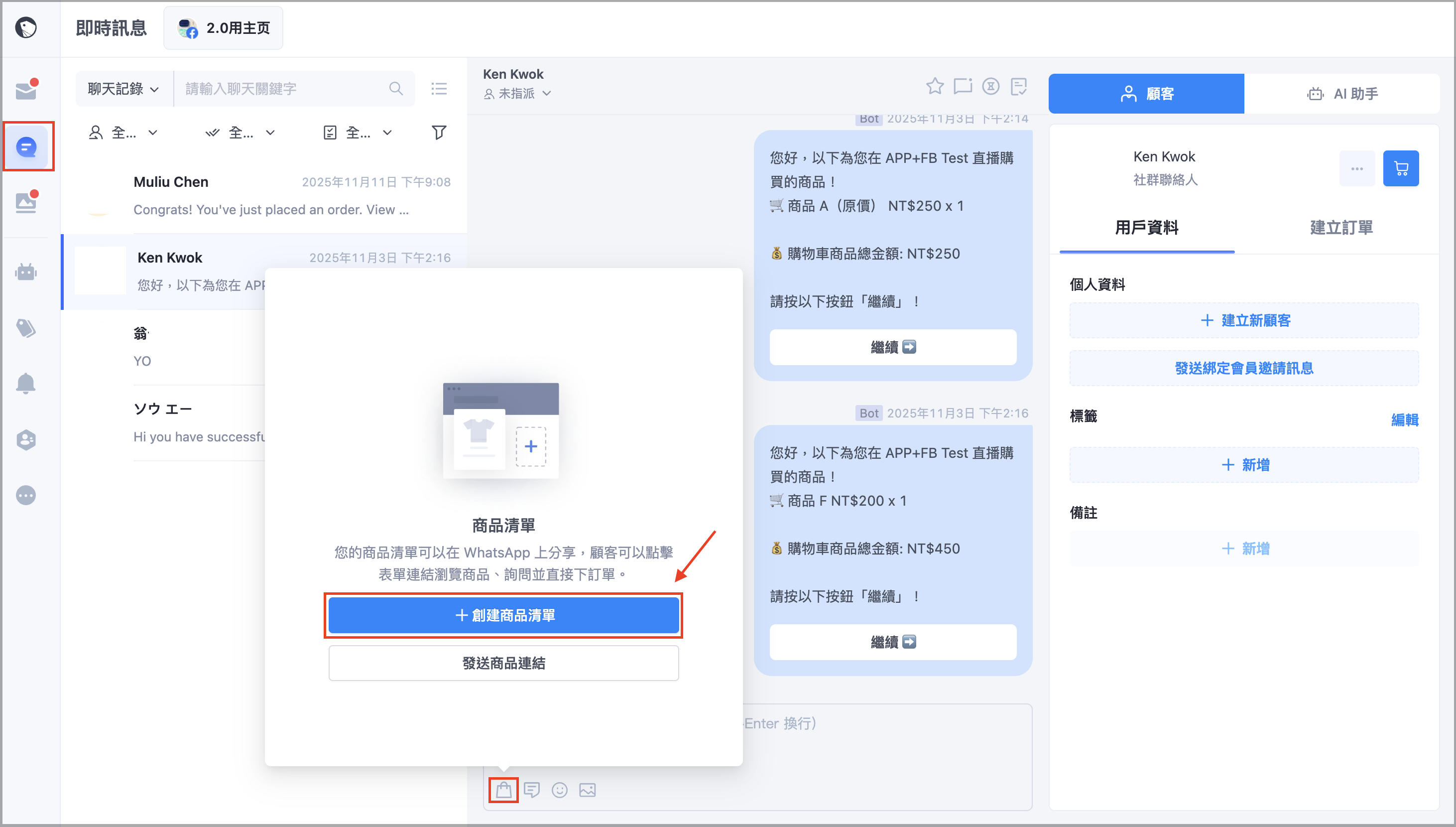
Task: Expand the read status filter dropdown
Action: (240, 133)
